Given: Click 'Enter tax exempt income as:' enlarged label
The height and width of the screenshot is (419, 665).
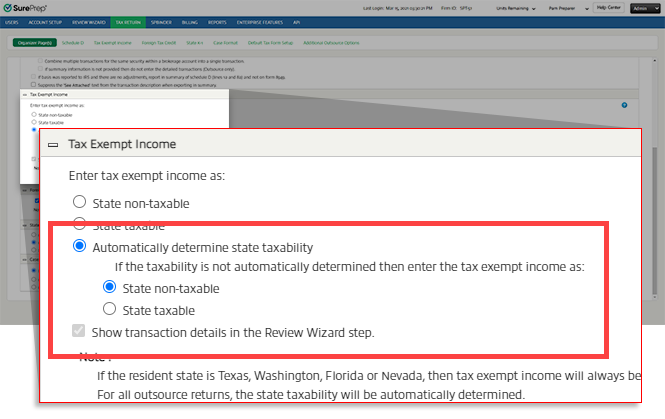Looking at the screenshot, I should pyautogui.click(x=147, y=176).
